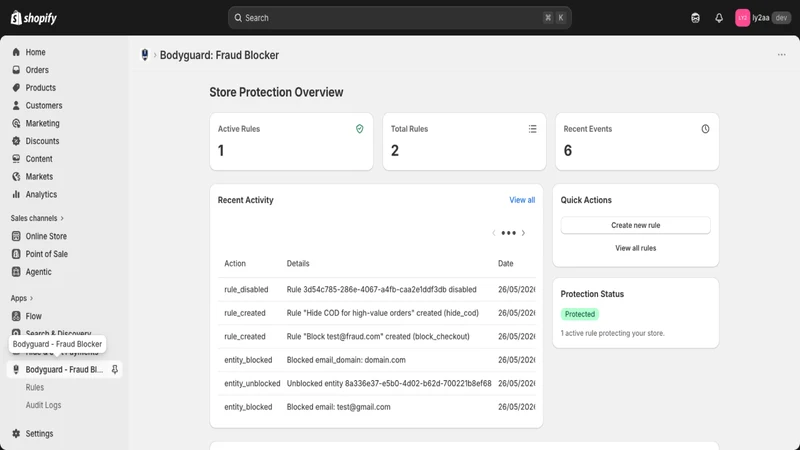Click the Flow app icon

[x=16, y=316]
